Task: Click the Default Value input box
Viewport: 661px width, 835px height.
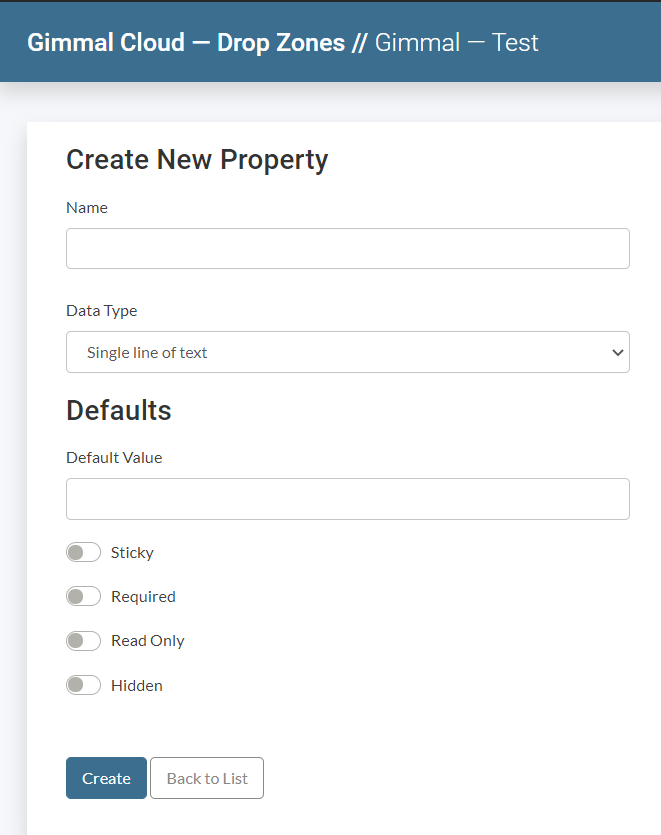Action: click(x=347, y=499)
